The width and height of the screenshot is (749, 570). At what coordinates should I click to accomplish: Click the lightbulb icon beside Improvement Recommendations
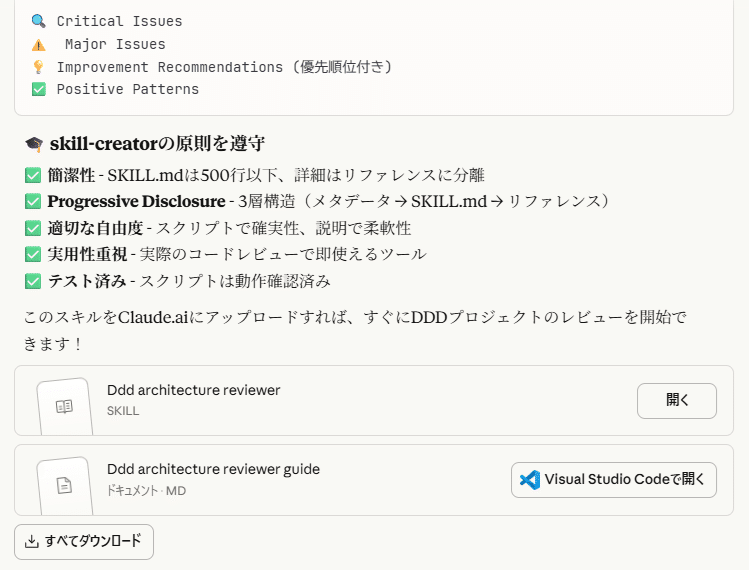[38, 67]
